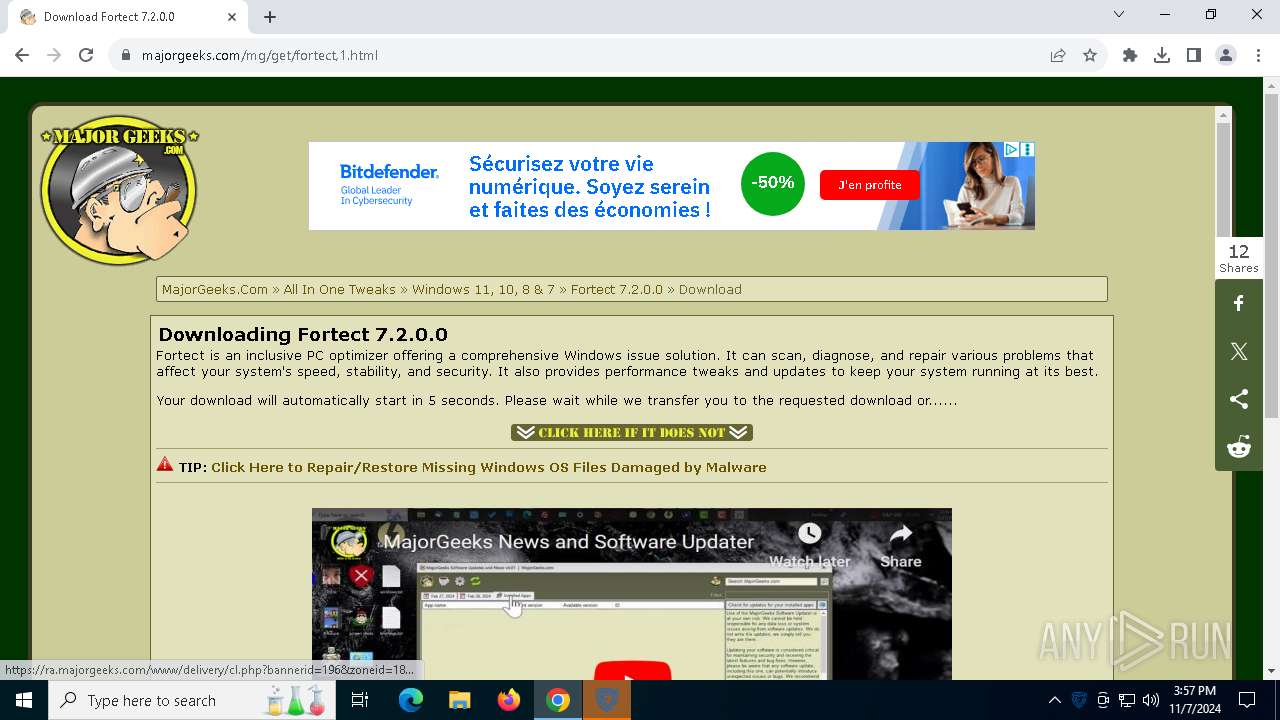The width and height of the screenshot is (1280, 720).
Task: Open the MajorGeeks News and Software Updater video title
Action: click(569, 541)
